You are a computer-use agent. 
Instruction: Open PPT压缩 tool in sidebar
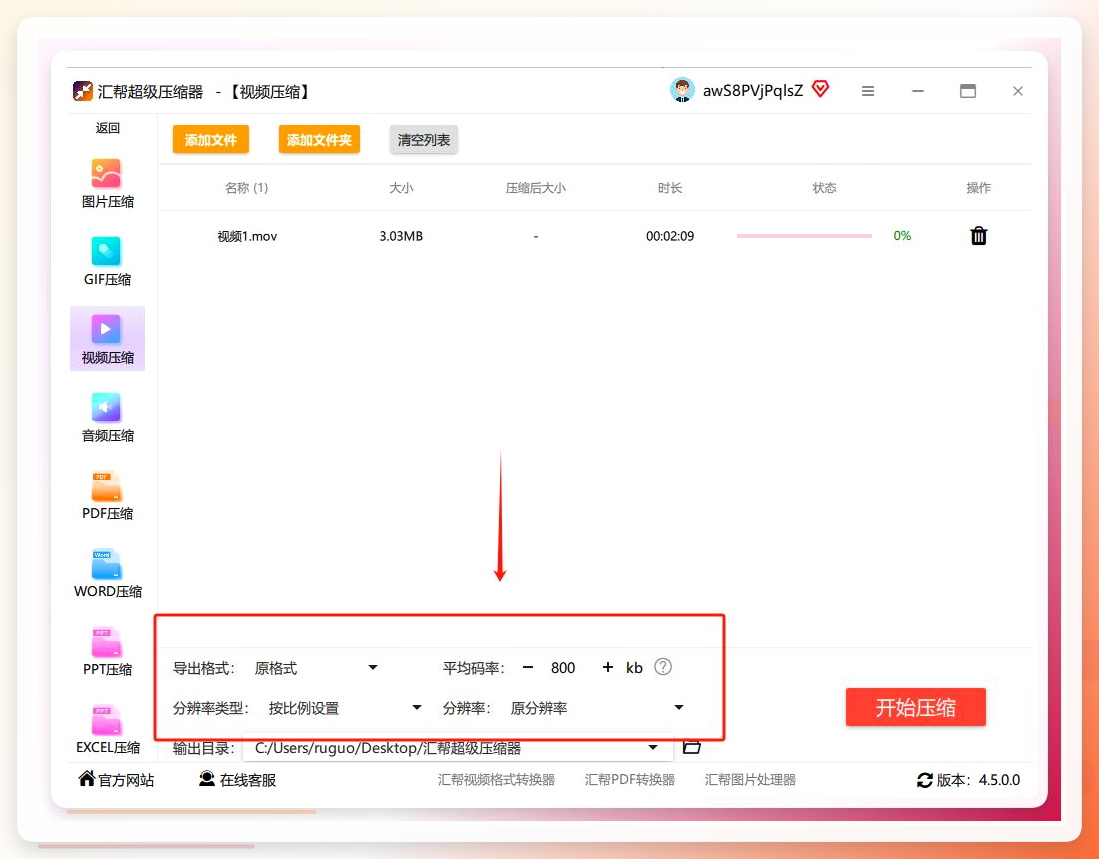107,651
